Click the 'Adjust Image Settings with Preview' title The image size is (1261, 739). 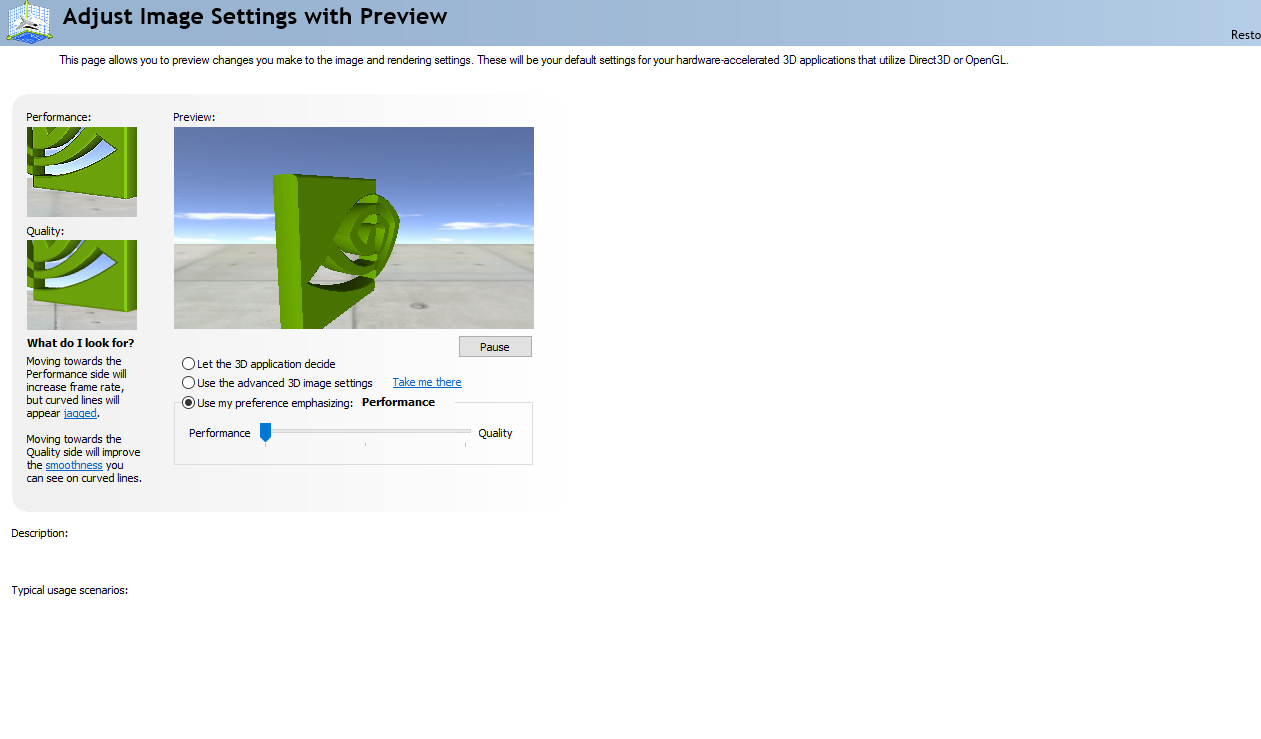tap(255, 17)
